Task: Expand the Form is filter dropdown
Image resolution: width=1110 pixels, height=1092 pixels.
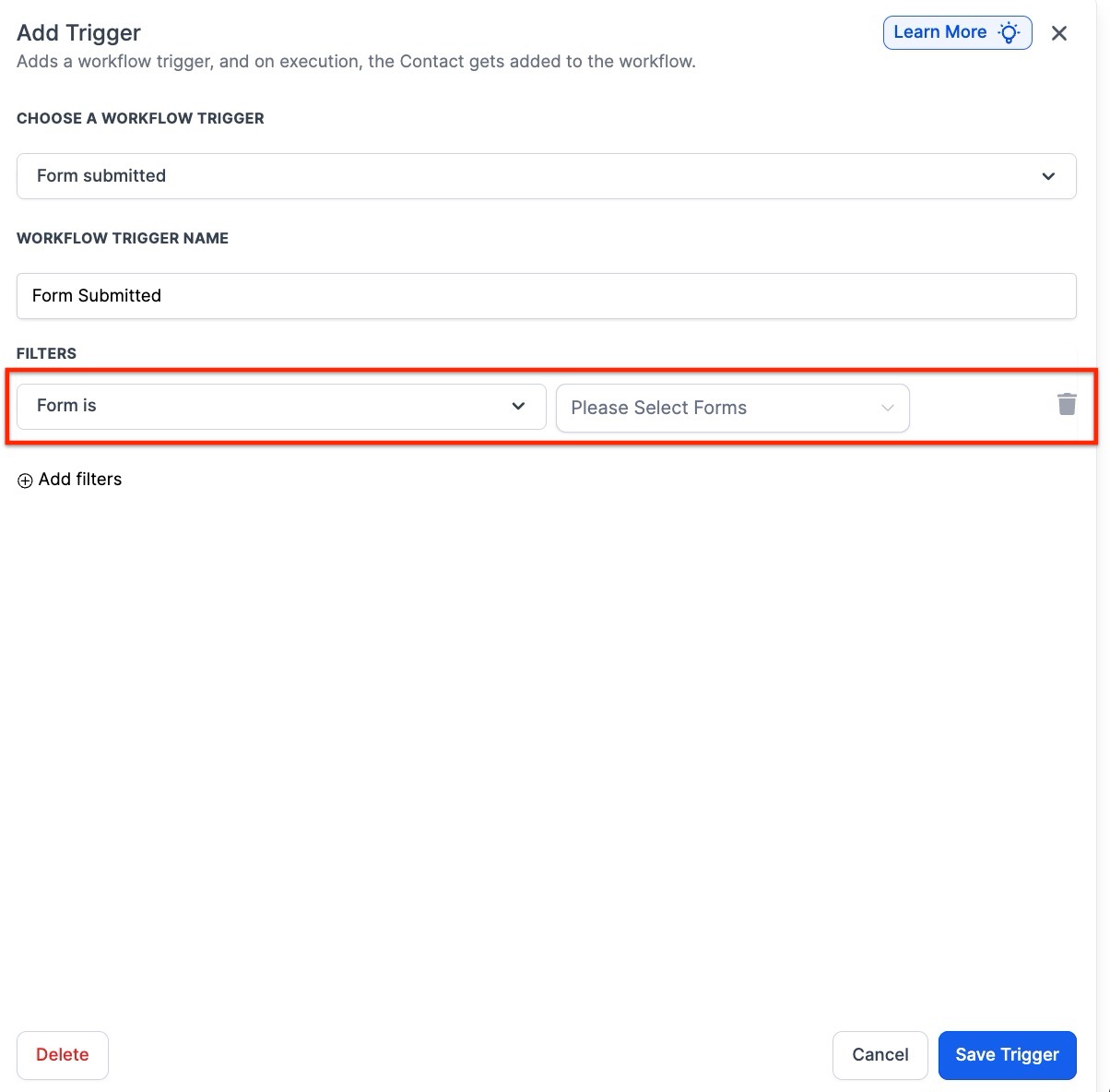Action: coord(281,406)
